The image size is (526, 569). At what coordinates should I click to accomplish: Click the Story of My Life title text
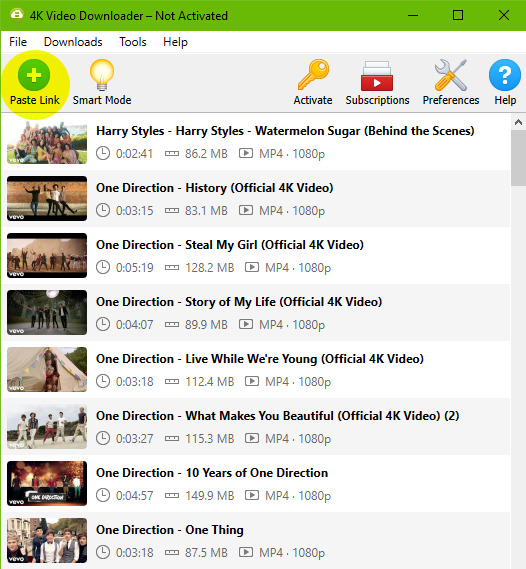coord(239,302)
